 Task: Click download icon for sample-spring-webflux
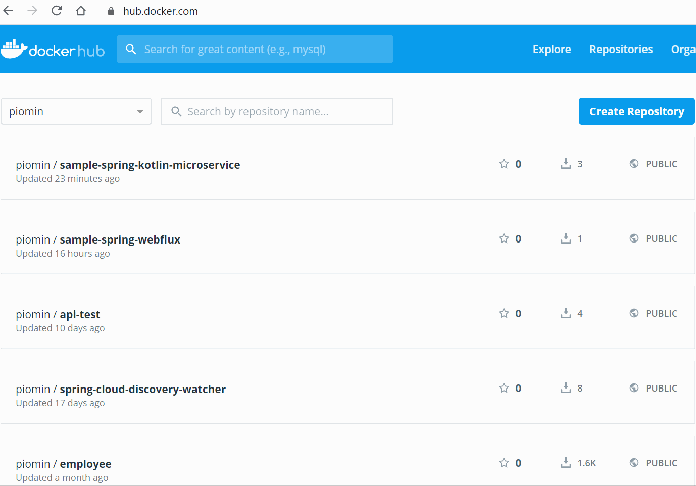(566, 238)
